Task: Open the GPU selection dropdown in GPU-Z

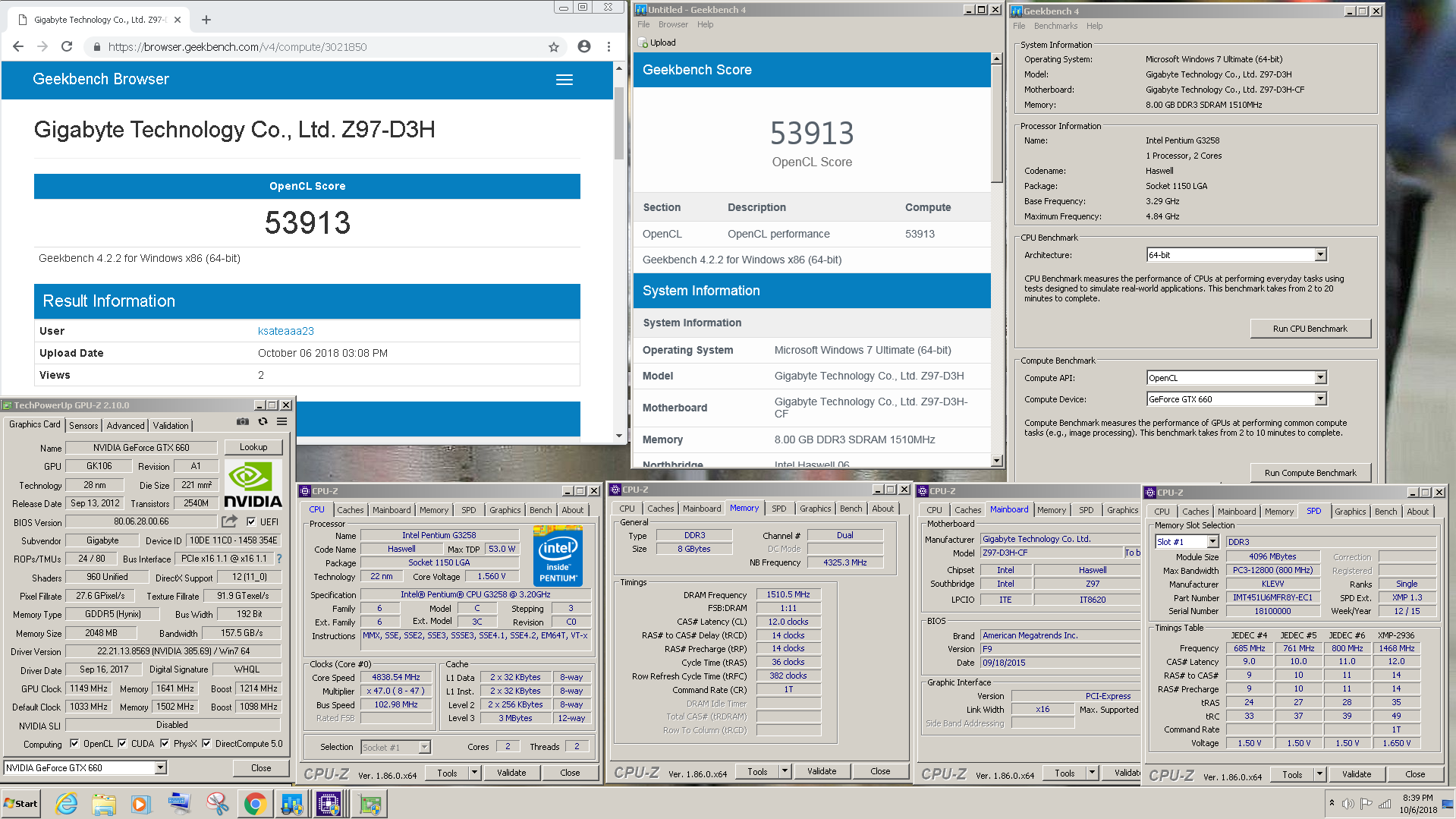Action: (x=161, y=768)
